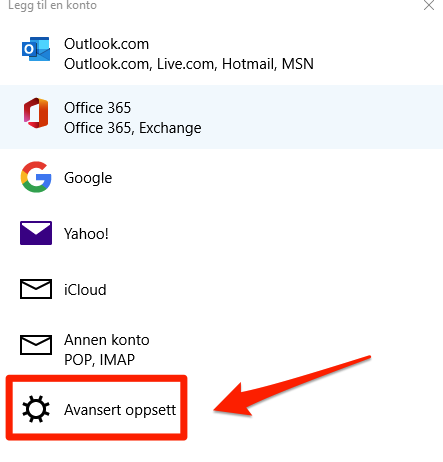Select the iCloud account label
Viewport: 443px width, 462px height.
(x=85, y=290)
